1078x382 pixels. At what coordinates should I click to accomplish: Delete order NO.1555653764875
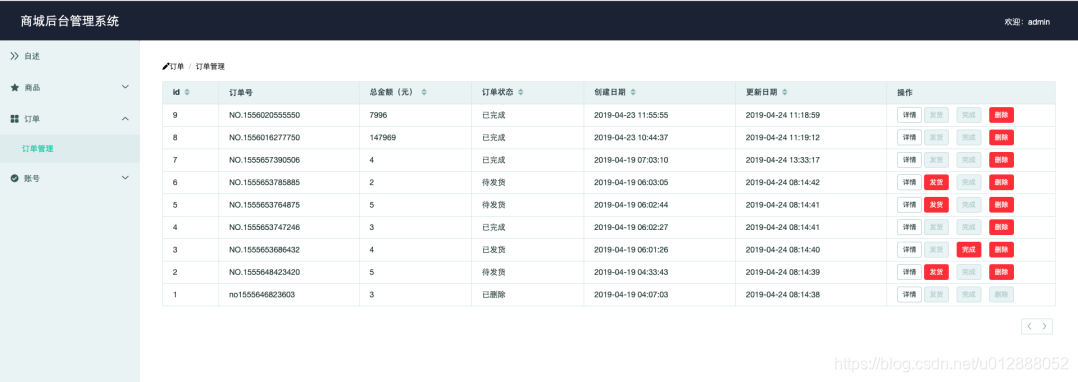pyautogui.click(x=1001, y=205)
